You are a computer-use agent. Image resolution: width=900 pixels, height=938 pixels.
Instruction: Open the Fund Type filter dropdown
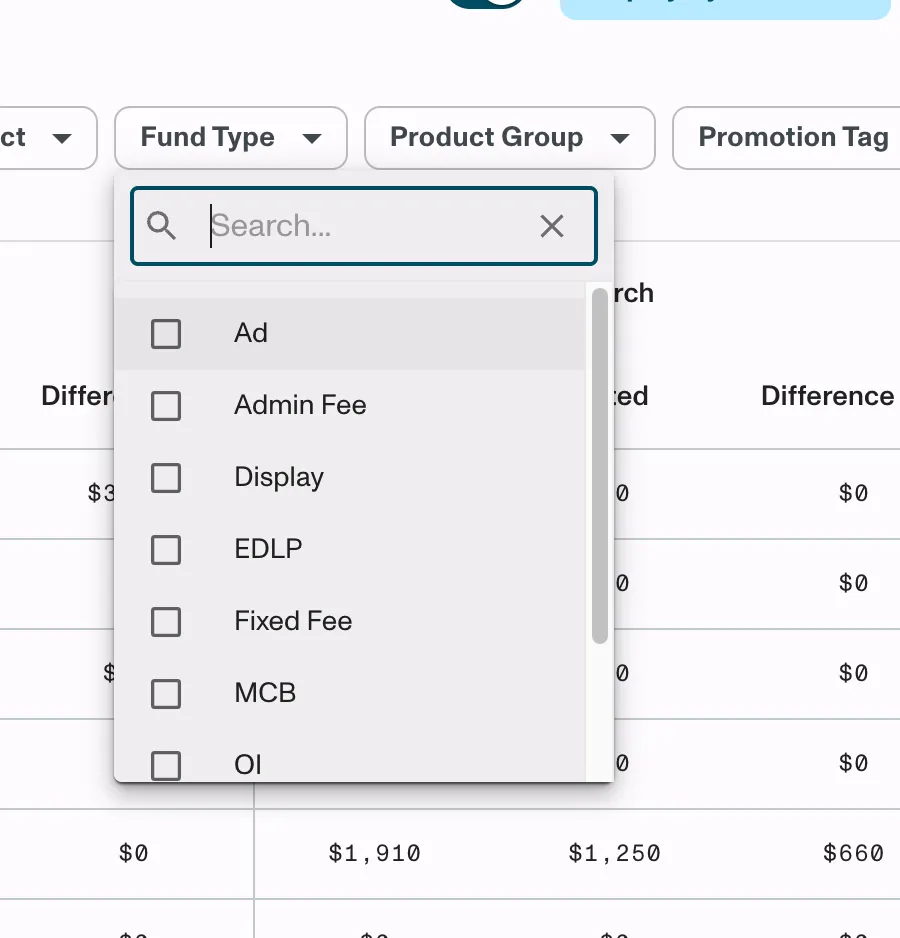[231, 138]
